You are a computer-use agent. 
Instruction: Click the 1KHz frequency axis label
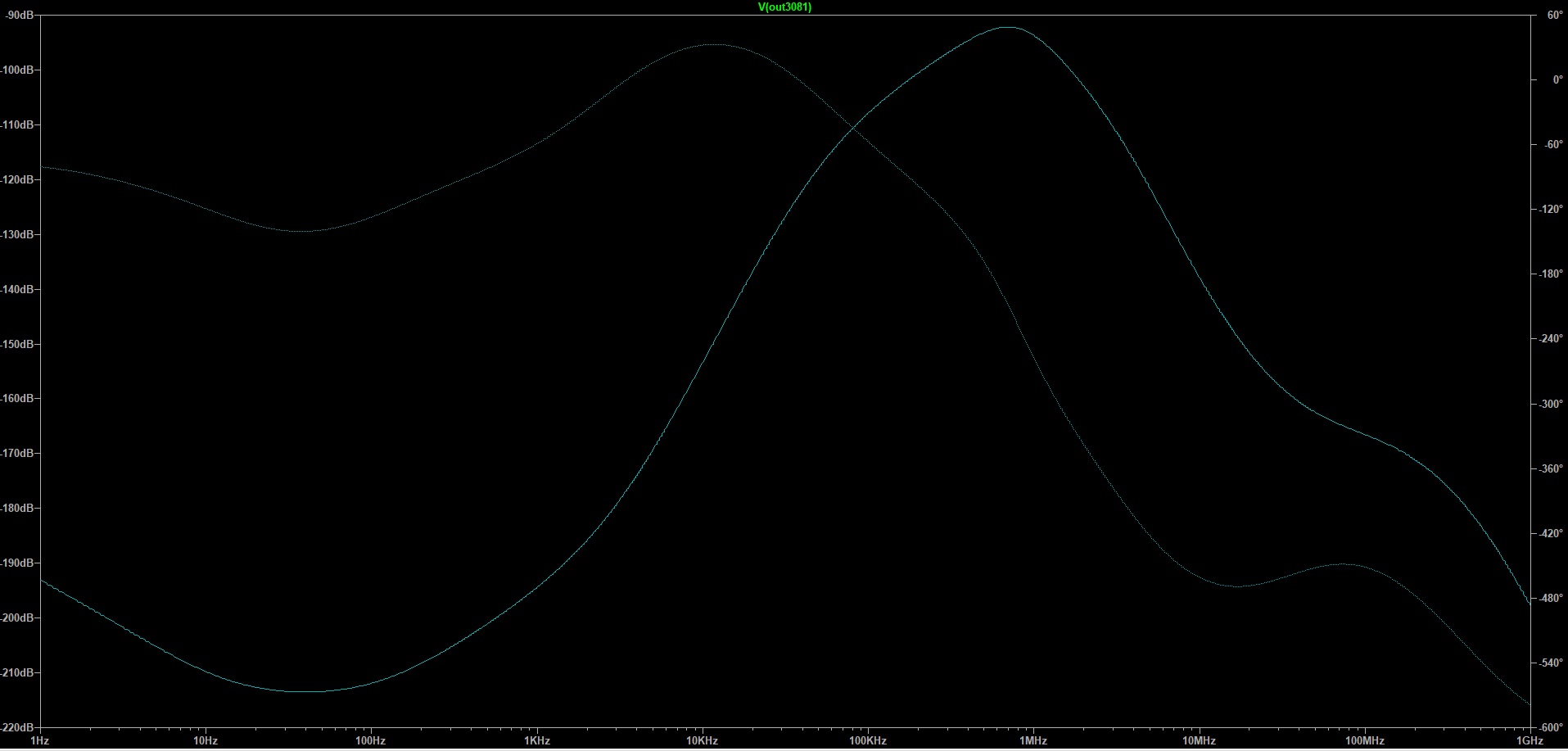536,741
